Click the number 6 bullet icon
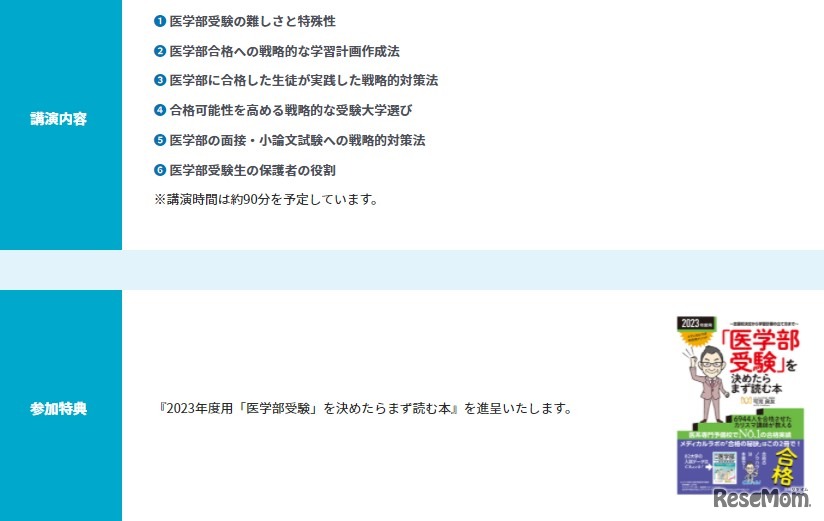Viewport: 824px width, 521px height. pyautogui.click(x=160, y=170)
